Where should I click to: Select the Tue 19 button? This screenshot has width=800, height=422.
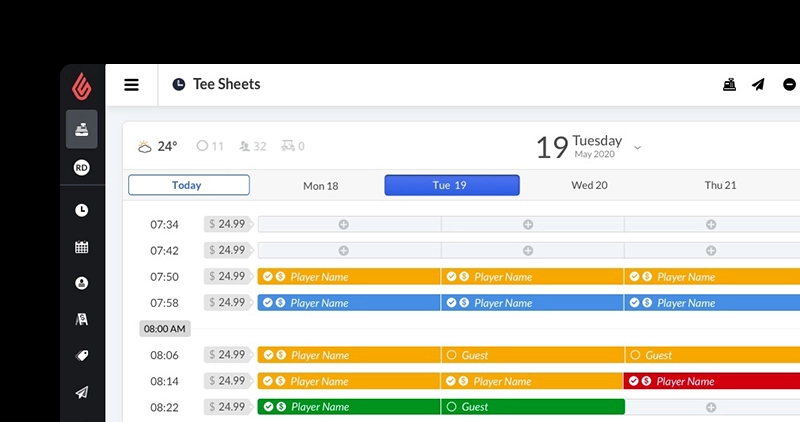452,185
